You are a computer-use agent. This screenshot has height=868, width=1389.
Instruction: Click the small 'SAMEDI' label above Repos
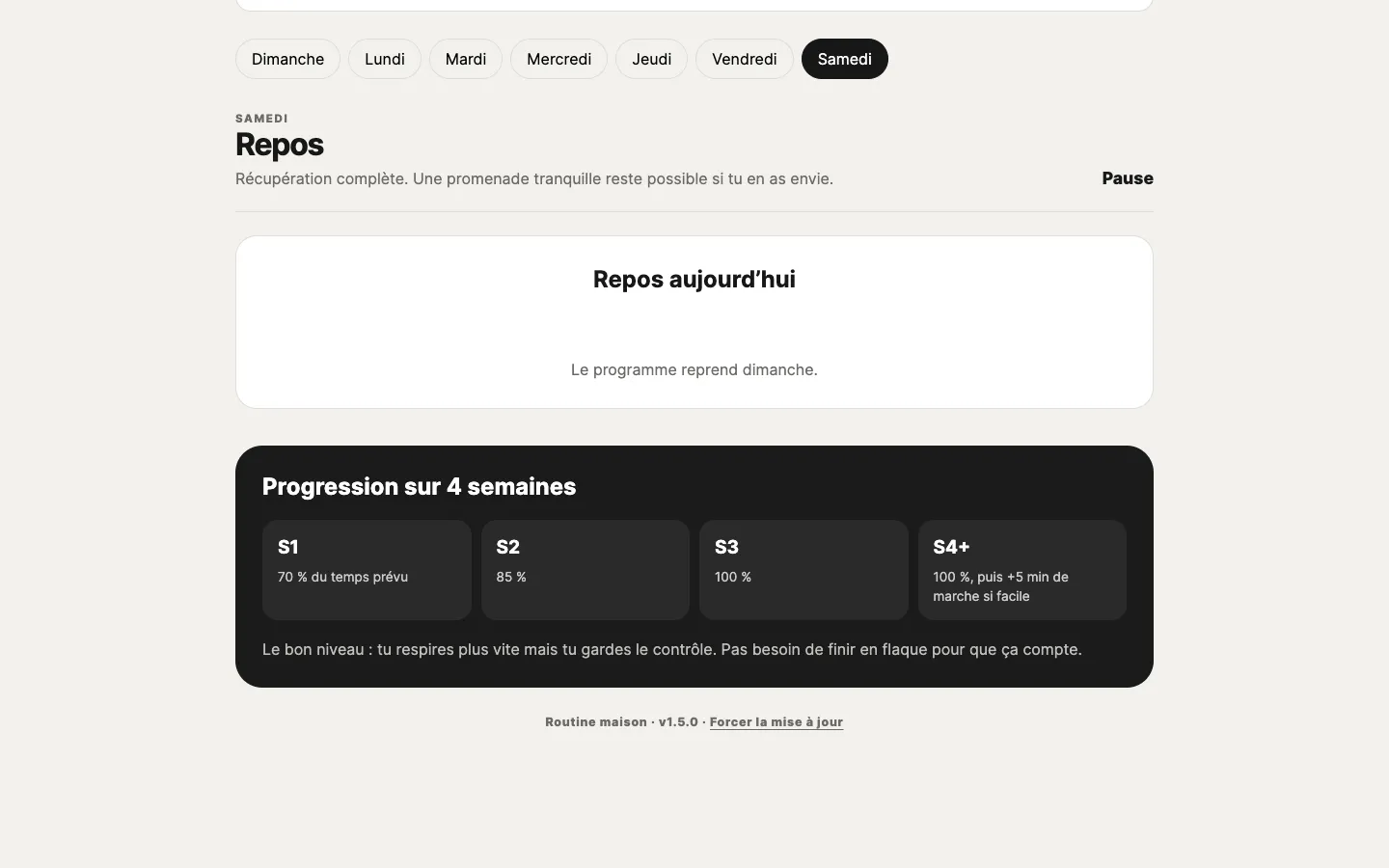[261, 119]
